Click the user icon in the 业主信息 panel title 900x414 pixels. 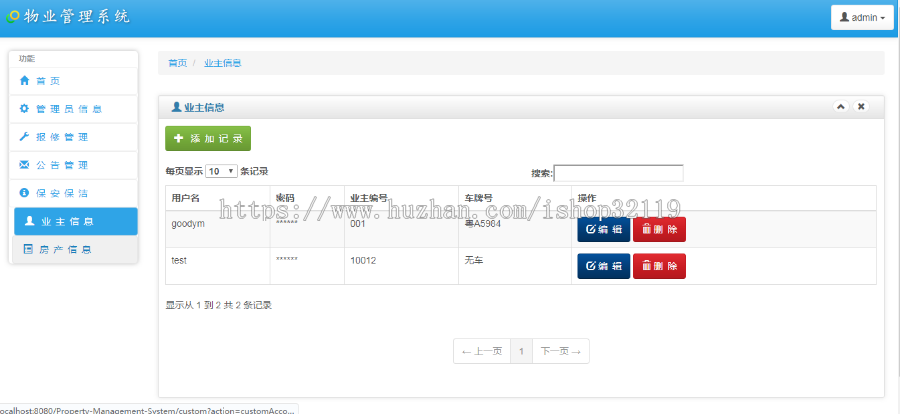tap(177, 107)
